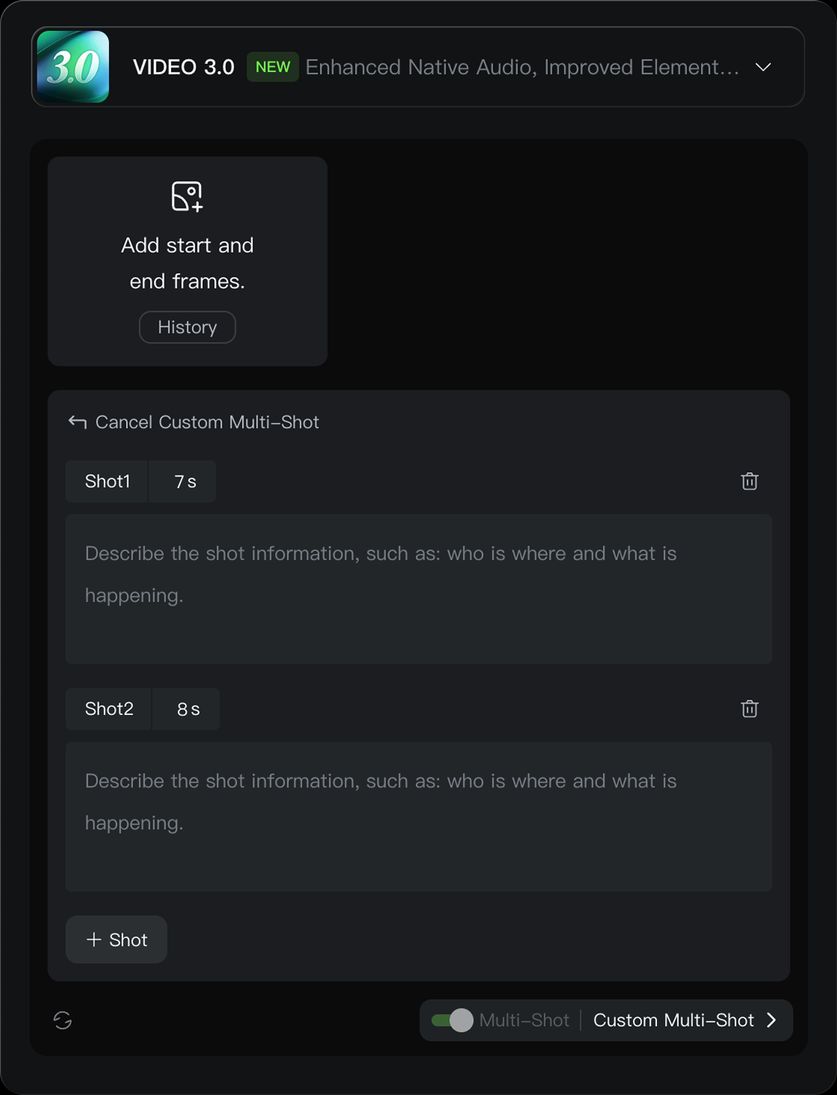Open the History button
This screenshot has width=837, height=1095.
tap(187, 327)
